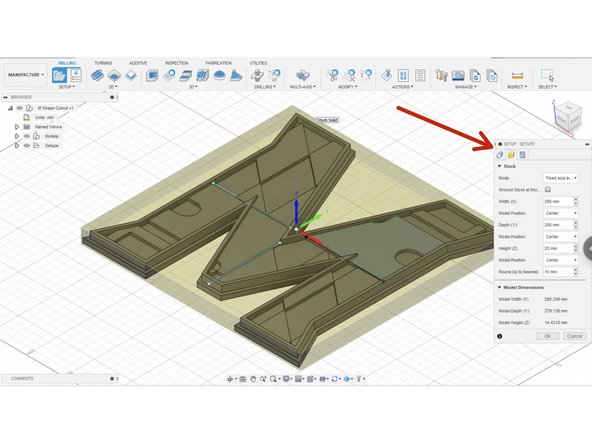Open the Post Process tab in Setup dialog
Viewport: 592px width, 444px height.
(523, 155)
